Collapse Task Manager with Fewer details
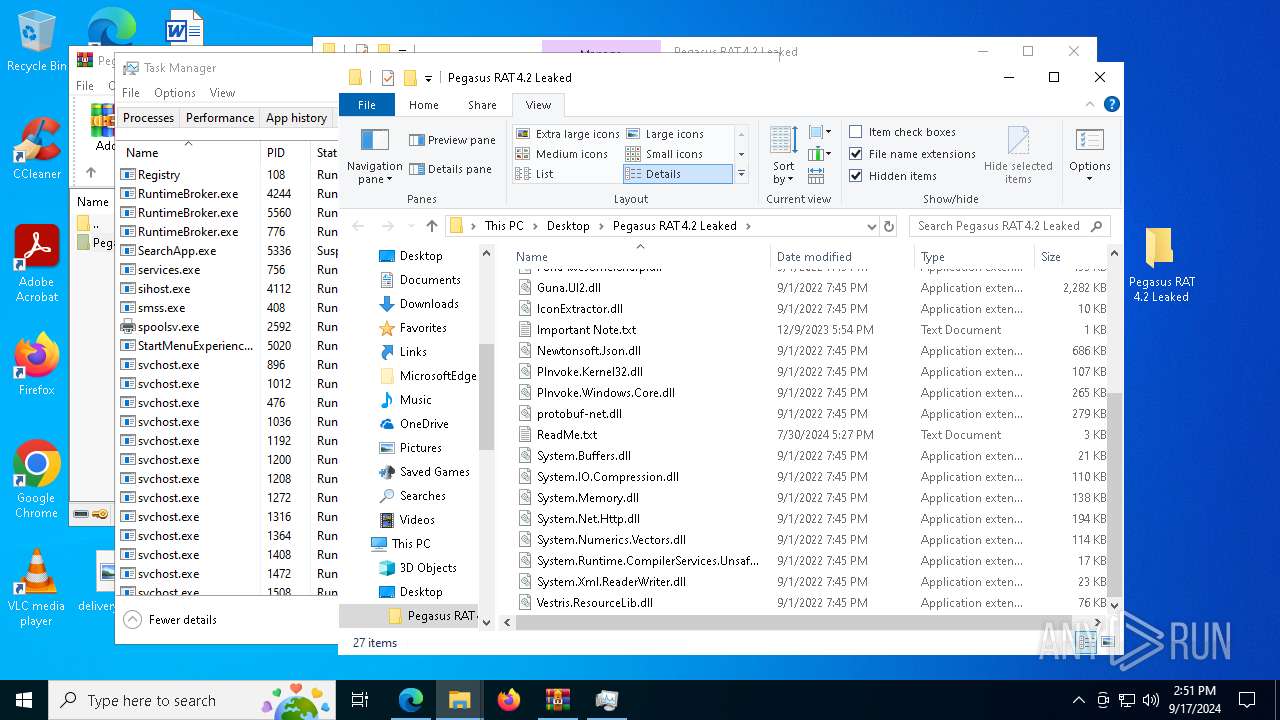Viewport: 1280px width, 720px height. tap(170, 620)
